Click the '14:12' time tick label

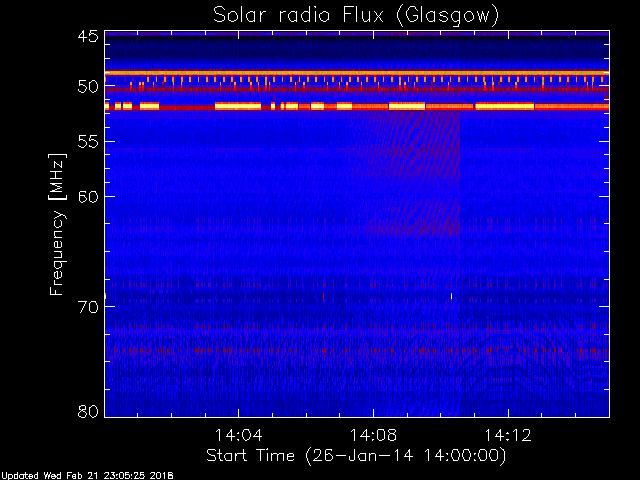coord(508,435)
